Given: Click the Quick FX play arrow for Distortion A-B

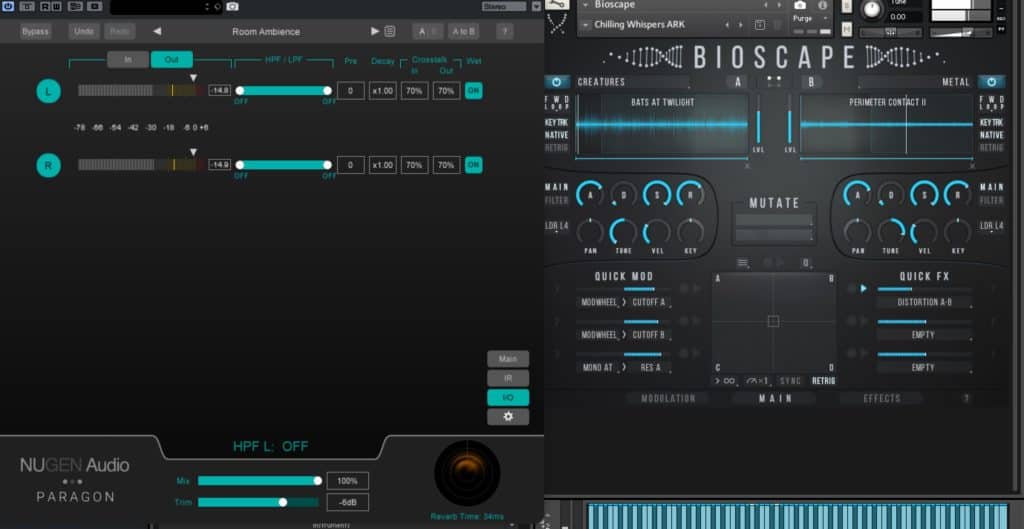Looking at the screenshot, I should tap(863, 288).
